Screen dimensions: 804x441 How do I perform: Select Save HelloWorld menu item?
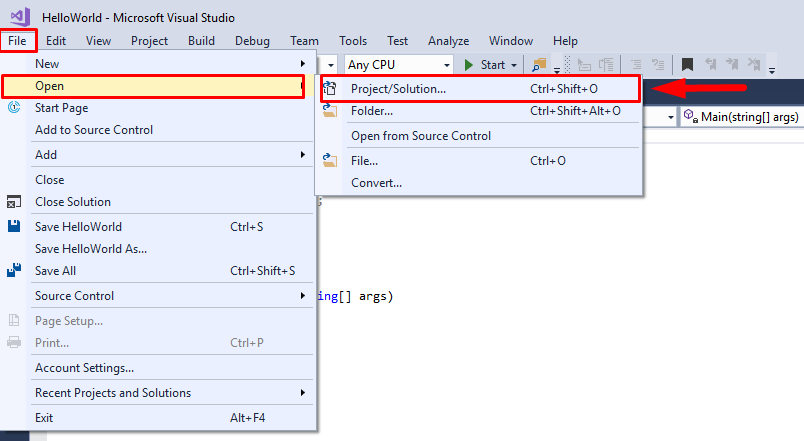pos(158,227)
